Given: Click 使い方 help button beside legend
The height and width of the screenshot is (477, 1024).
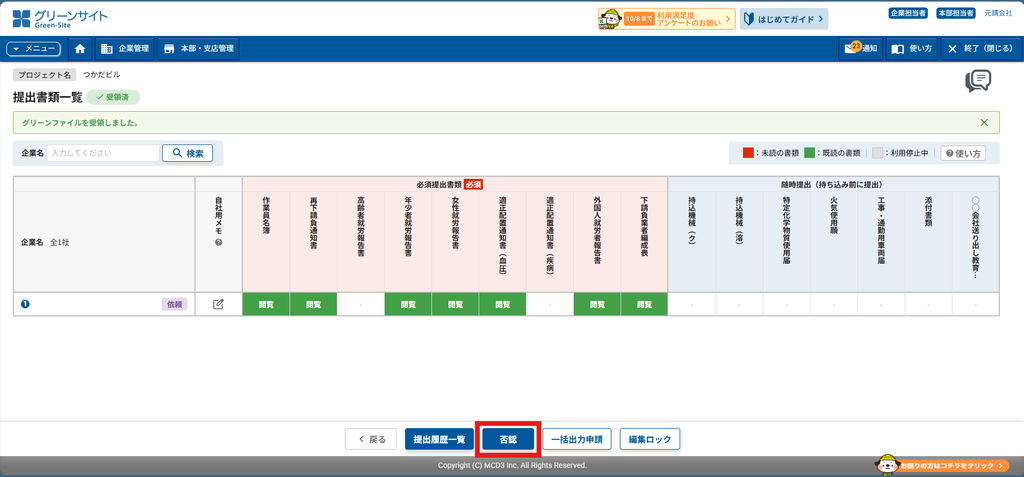Looking at the screenshot, I should pos(963,153).
